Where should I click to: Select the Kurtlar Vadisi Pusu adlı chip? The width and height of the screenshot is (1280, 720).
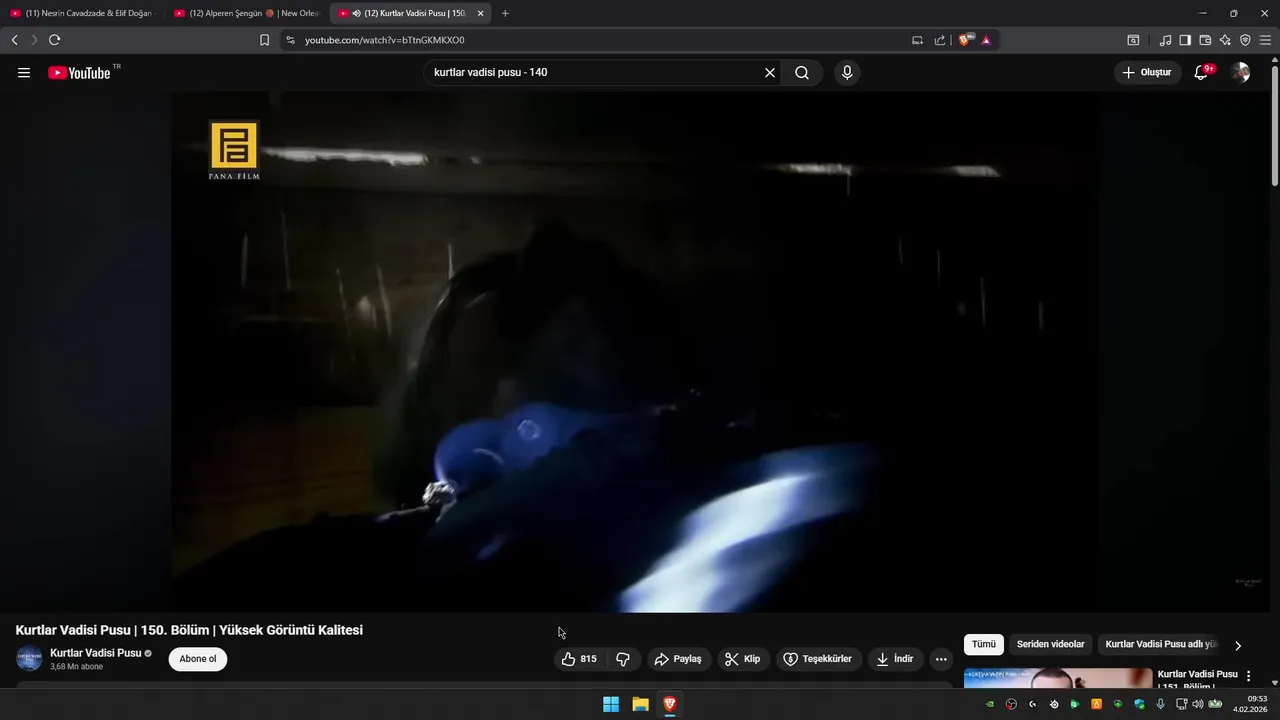1160,645
